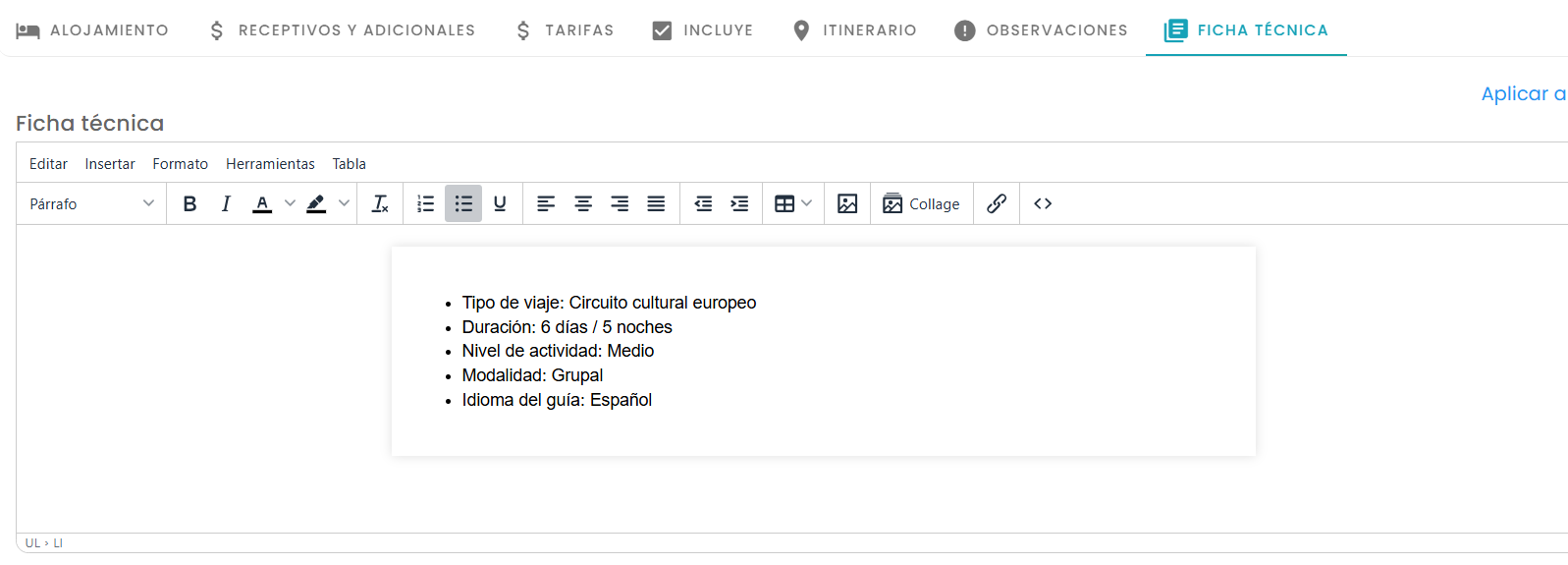Viewport: 1568px width, 565px height.
Task: Open the Formato menu
Action: [x=181, y=164]
